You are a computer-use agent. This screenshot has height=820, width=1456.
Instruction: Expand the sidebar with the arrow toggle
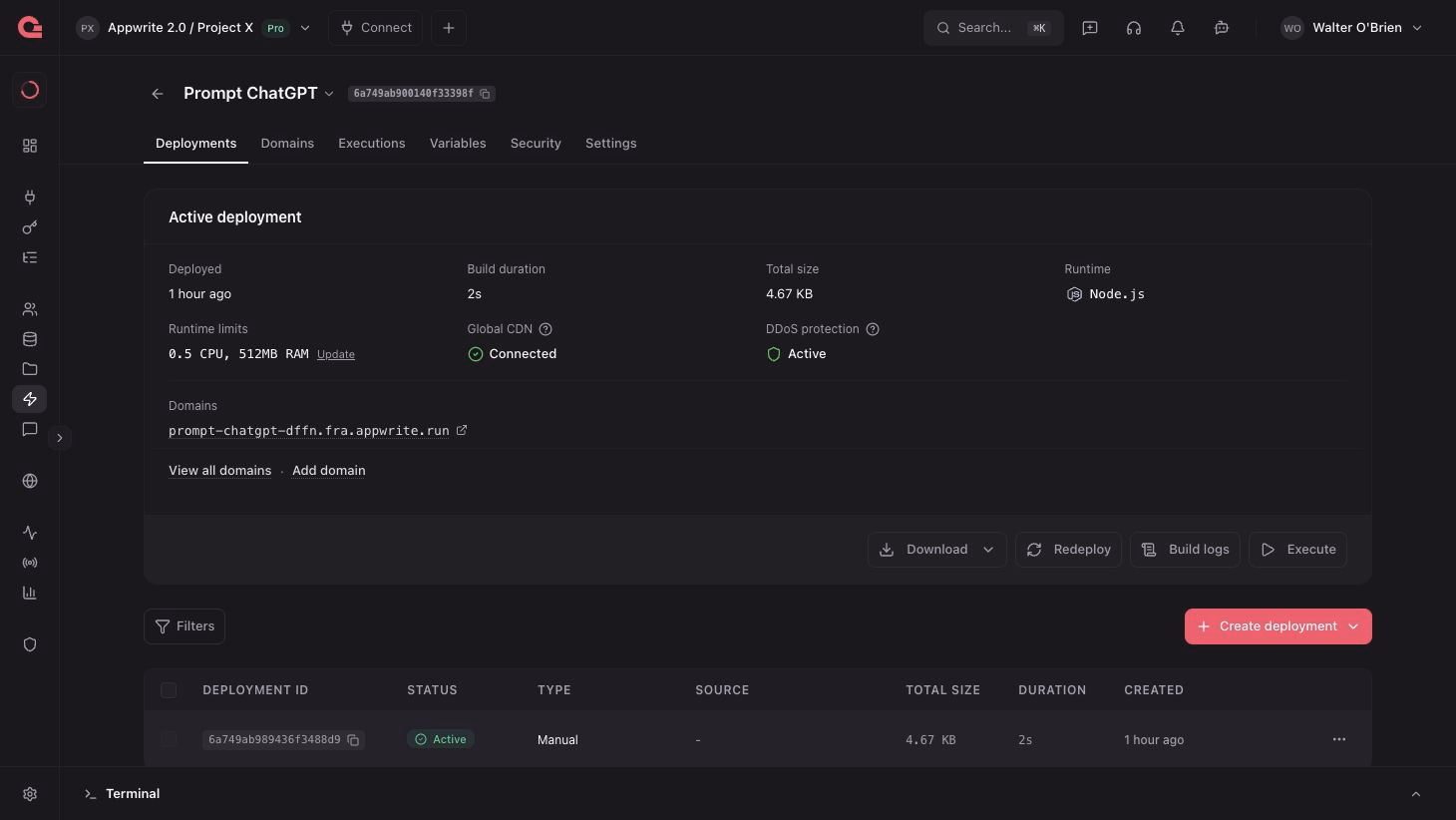60,438
